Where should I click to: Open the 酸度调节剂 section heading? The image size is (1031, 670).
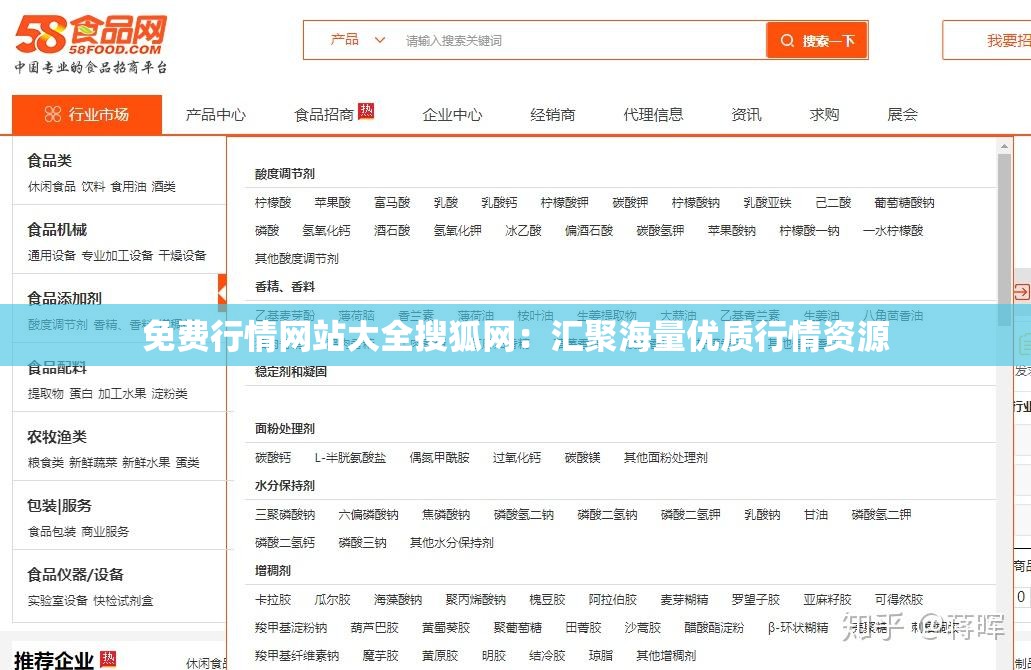(x=285, y=174)
